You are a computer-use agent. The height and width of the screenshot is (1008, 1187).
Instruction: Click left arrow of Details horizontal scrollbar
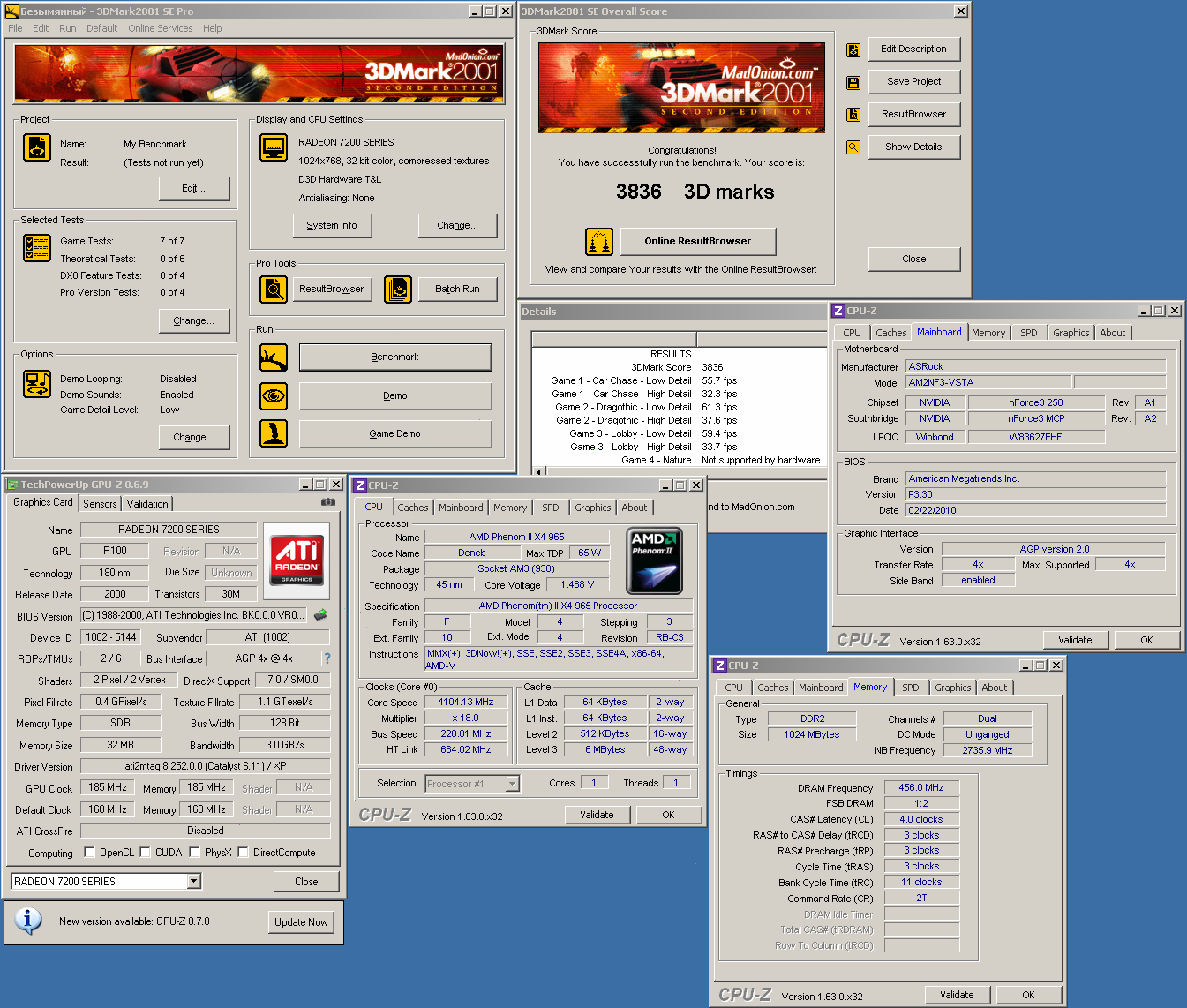[x=538, y=471]
